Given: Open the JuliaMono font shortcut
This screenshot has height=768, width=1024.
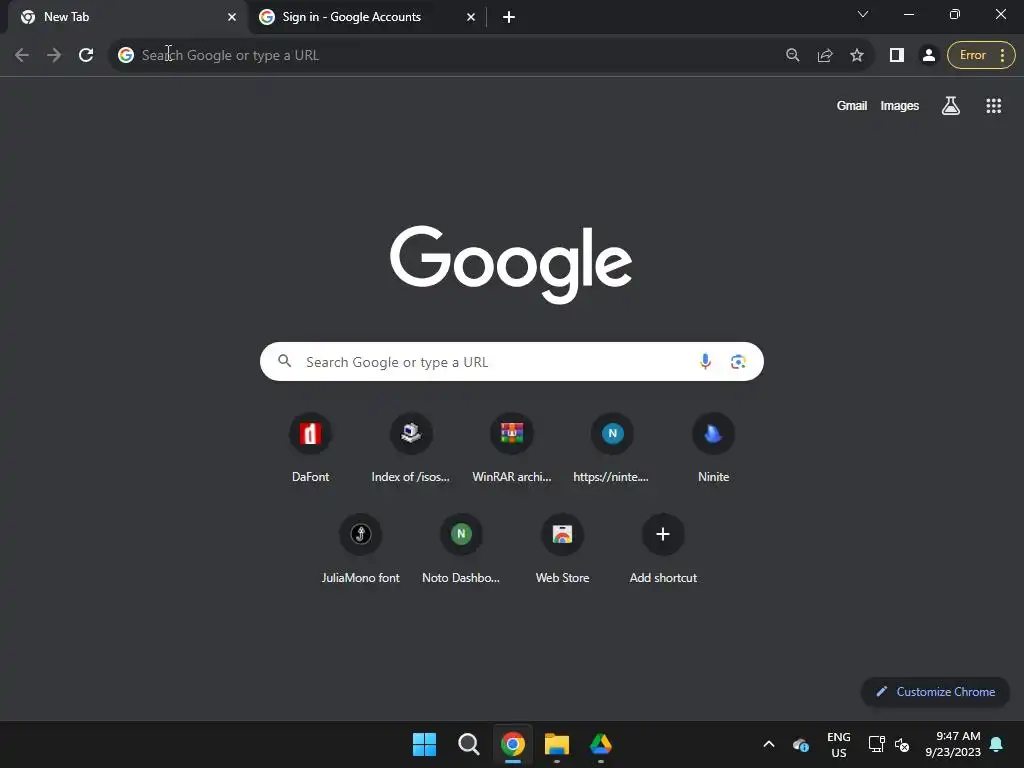Looking at the screenshot, I should point(360,549).
